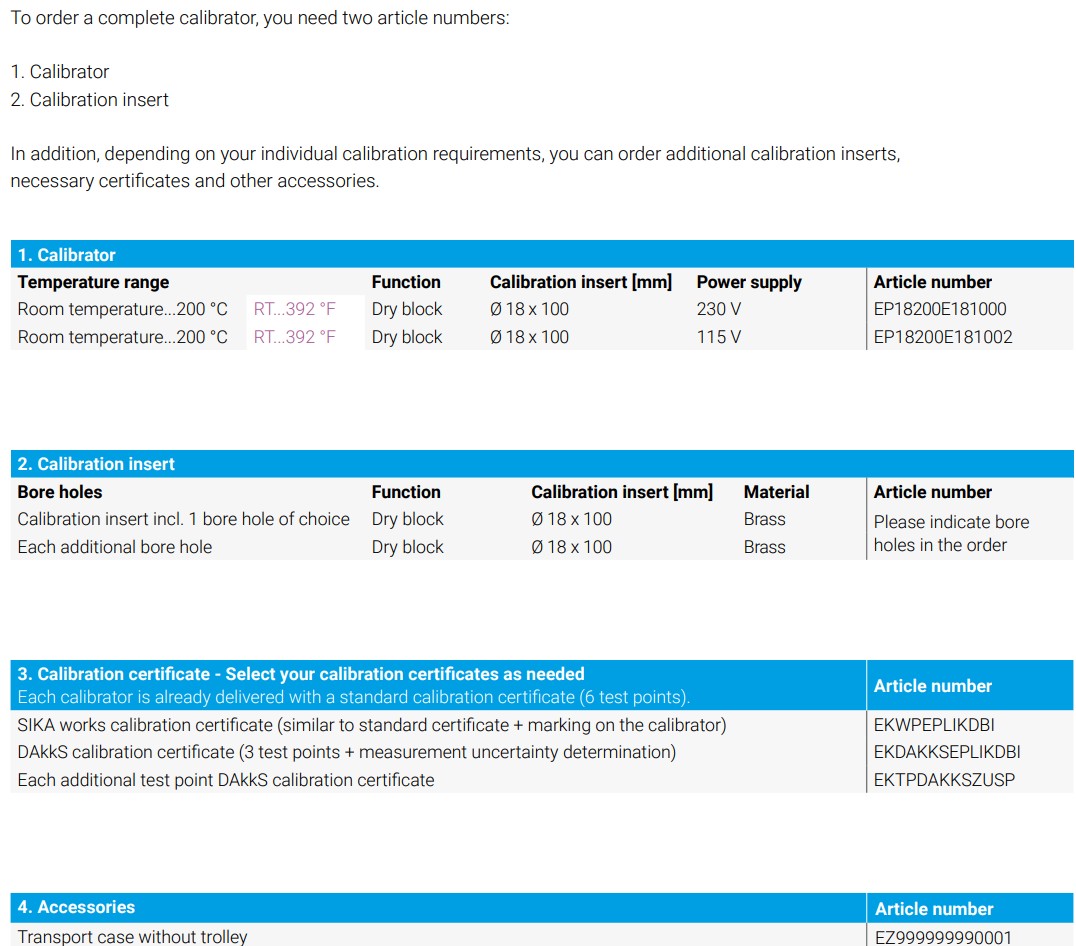This screenshot has height=946, width=1076.
Task: Click the "SIKA works calibration certificate" line
Action: pyautogui.click(x=371, y=725)
